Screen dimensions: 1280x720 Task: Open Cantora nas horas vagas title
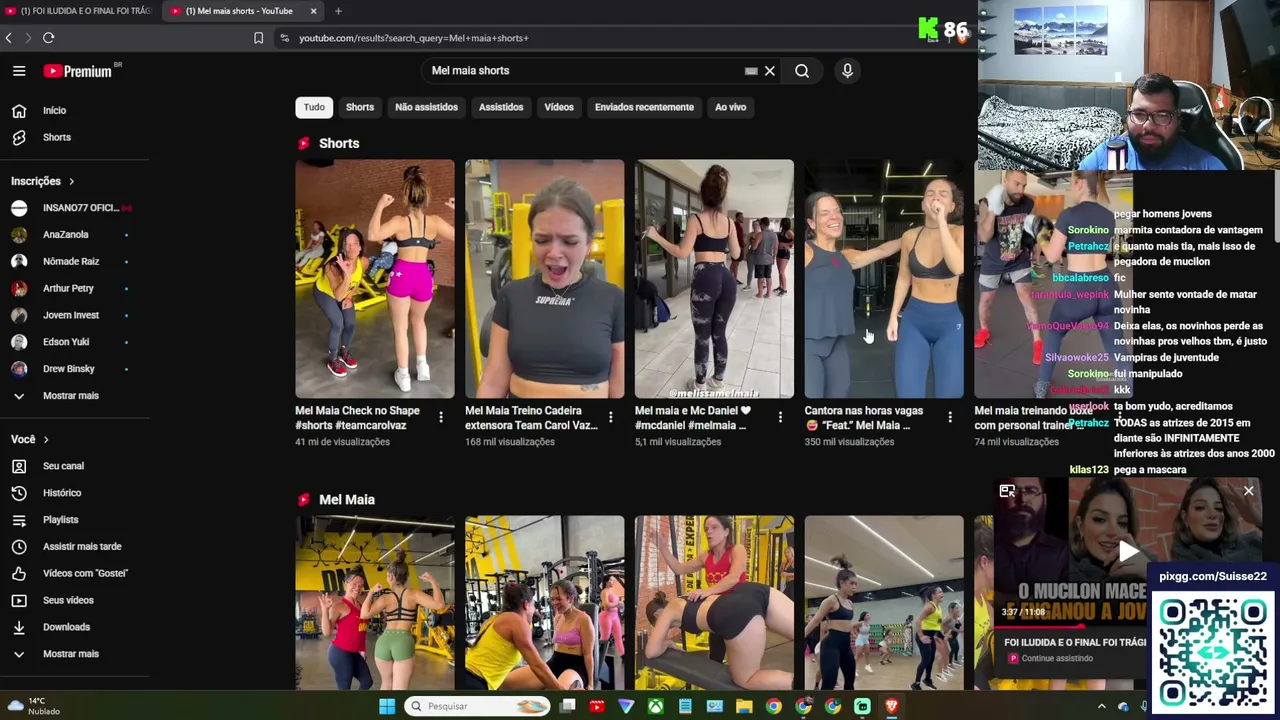[x=864, y=418]
